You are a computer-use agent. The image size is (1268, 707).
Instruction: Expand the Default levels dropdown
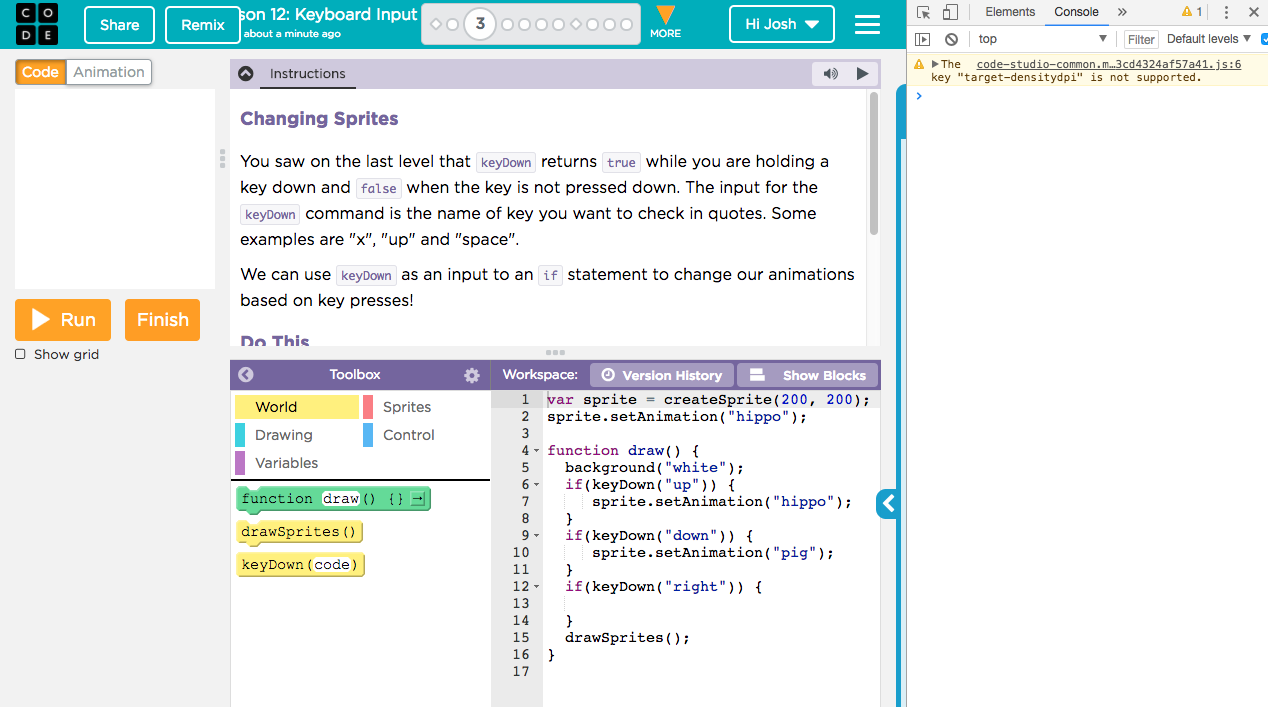click(x=1209, y=39)
